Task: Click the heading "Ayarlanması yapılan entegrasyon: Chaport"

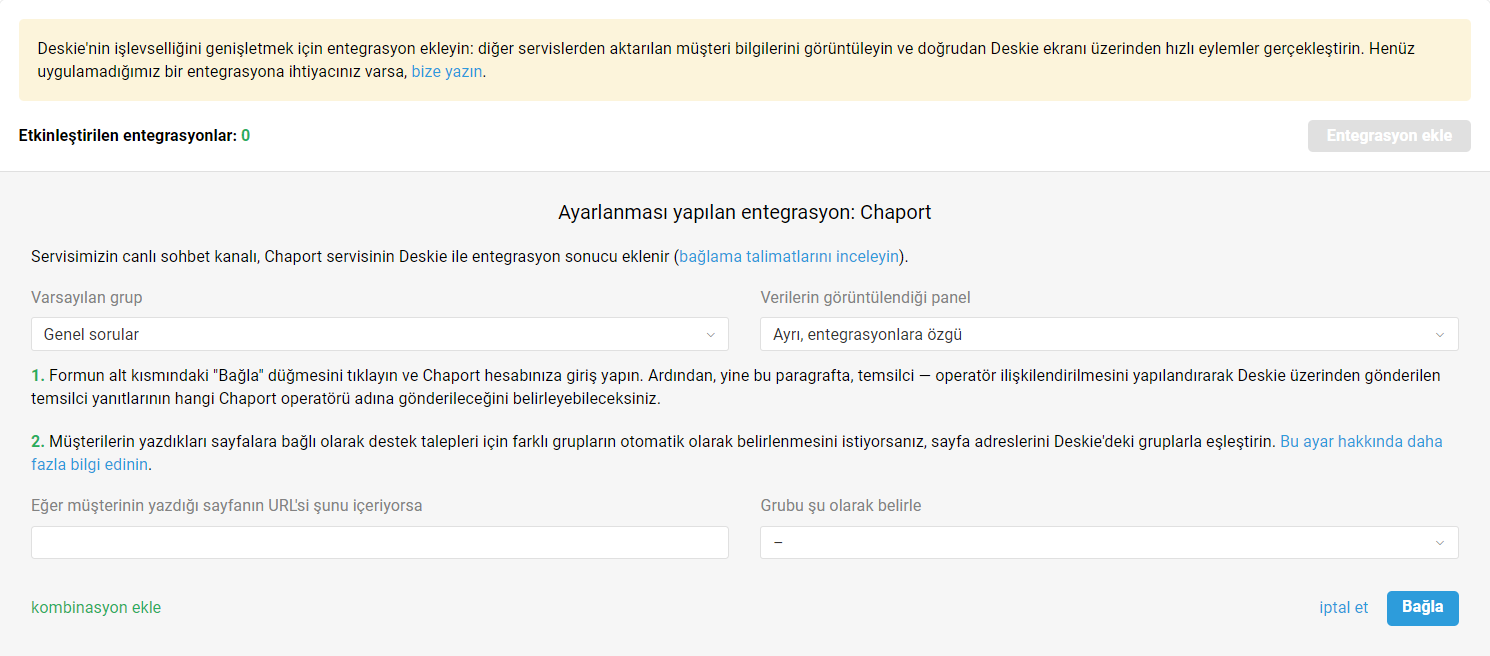Action: click(745, 212)
